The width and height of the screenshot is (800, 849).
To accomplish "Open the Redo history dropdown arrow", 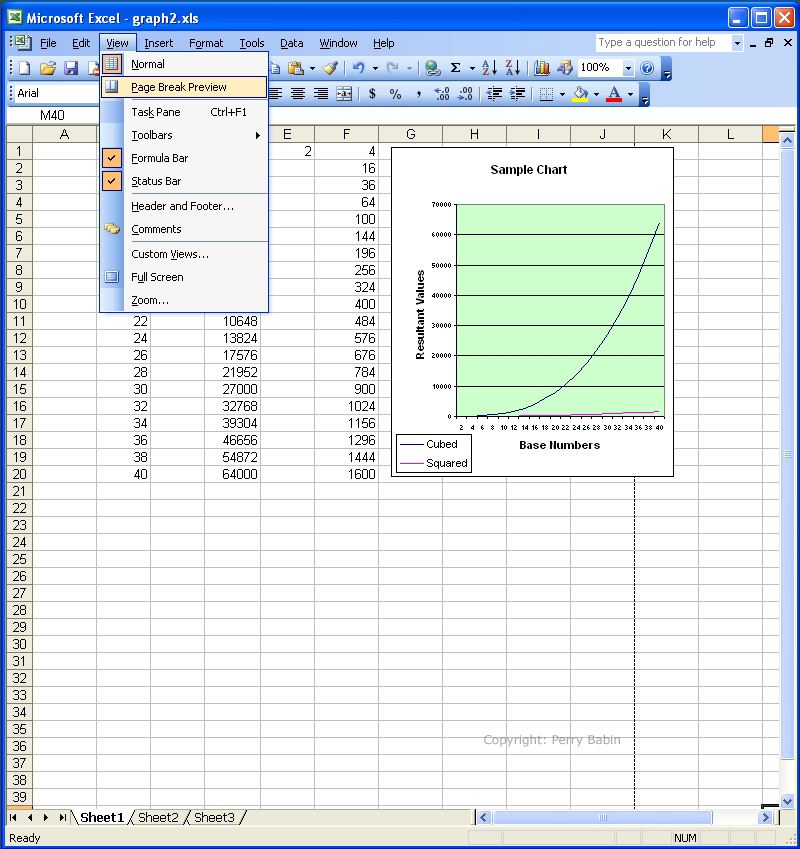I will (x=409, y=69).
